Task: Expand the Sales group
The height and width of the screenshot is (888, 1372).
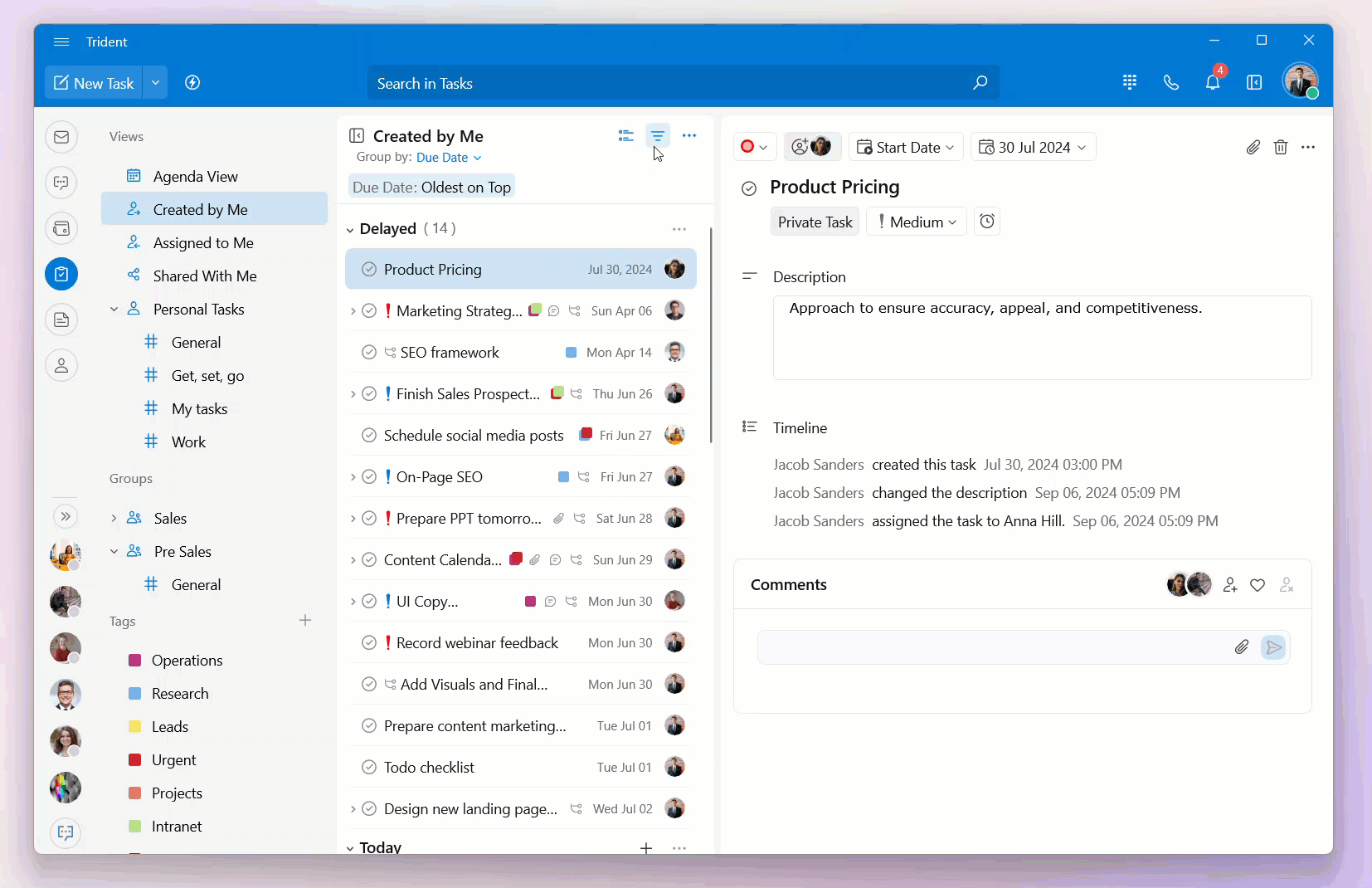Action: tap(114, 519)
